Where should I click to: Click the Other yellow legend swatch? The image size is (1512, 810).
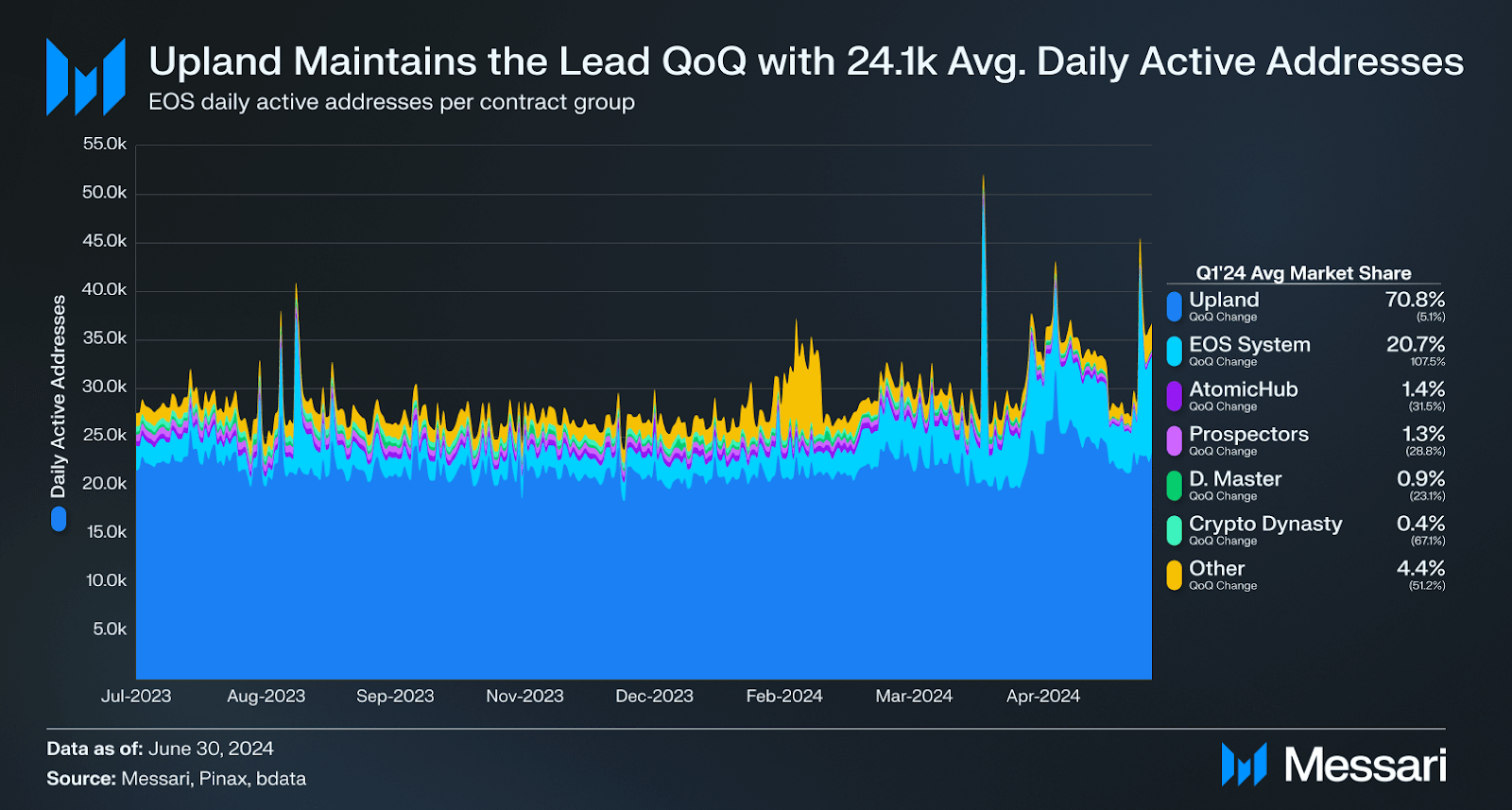click(1174, 575)
